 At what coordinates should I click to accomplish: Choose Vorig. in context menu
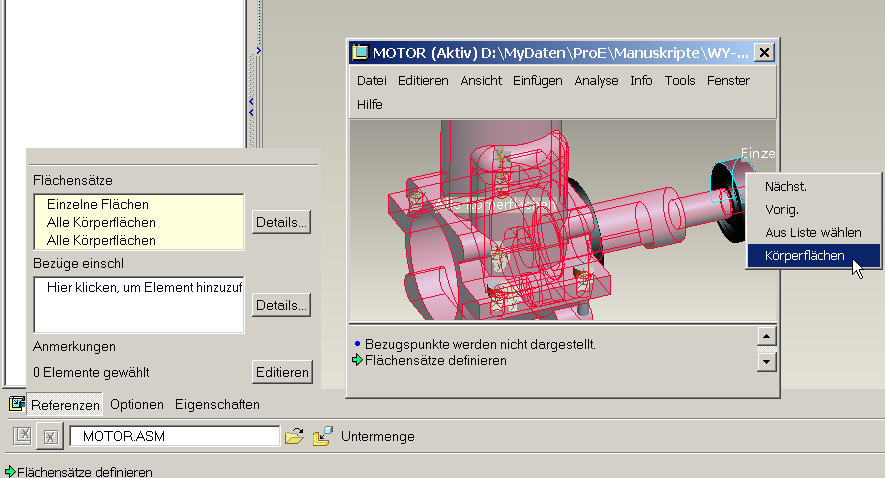click(813, 209)
